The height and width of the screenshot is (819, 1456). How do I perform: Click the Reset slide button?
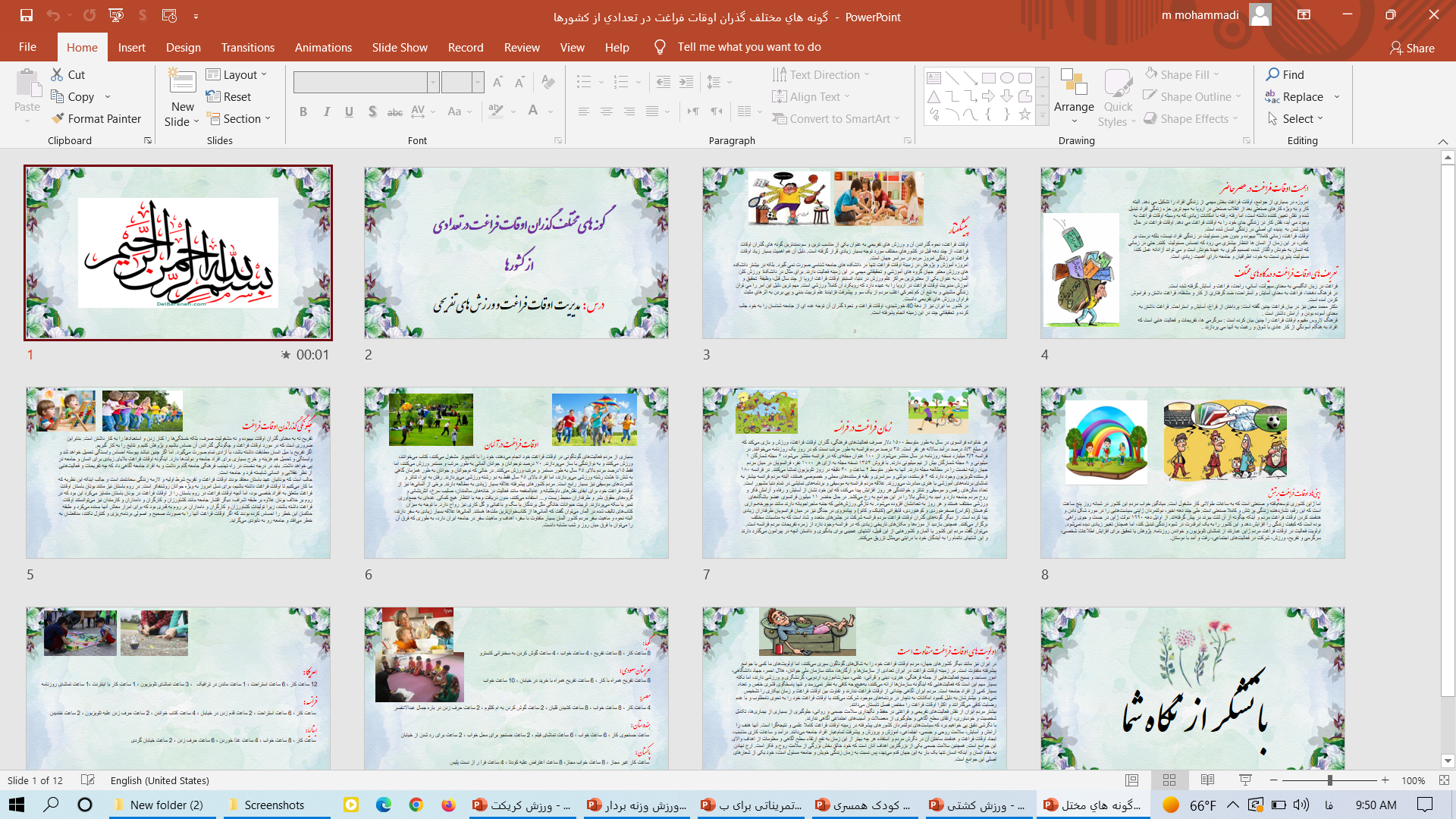(229, 97)
